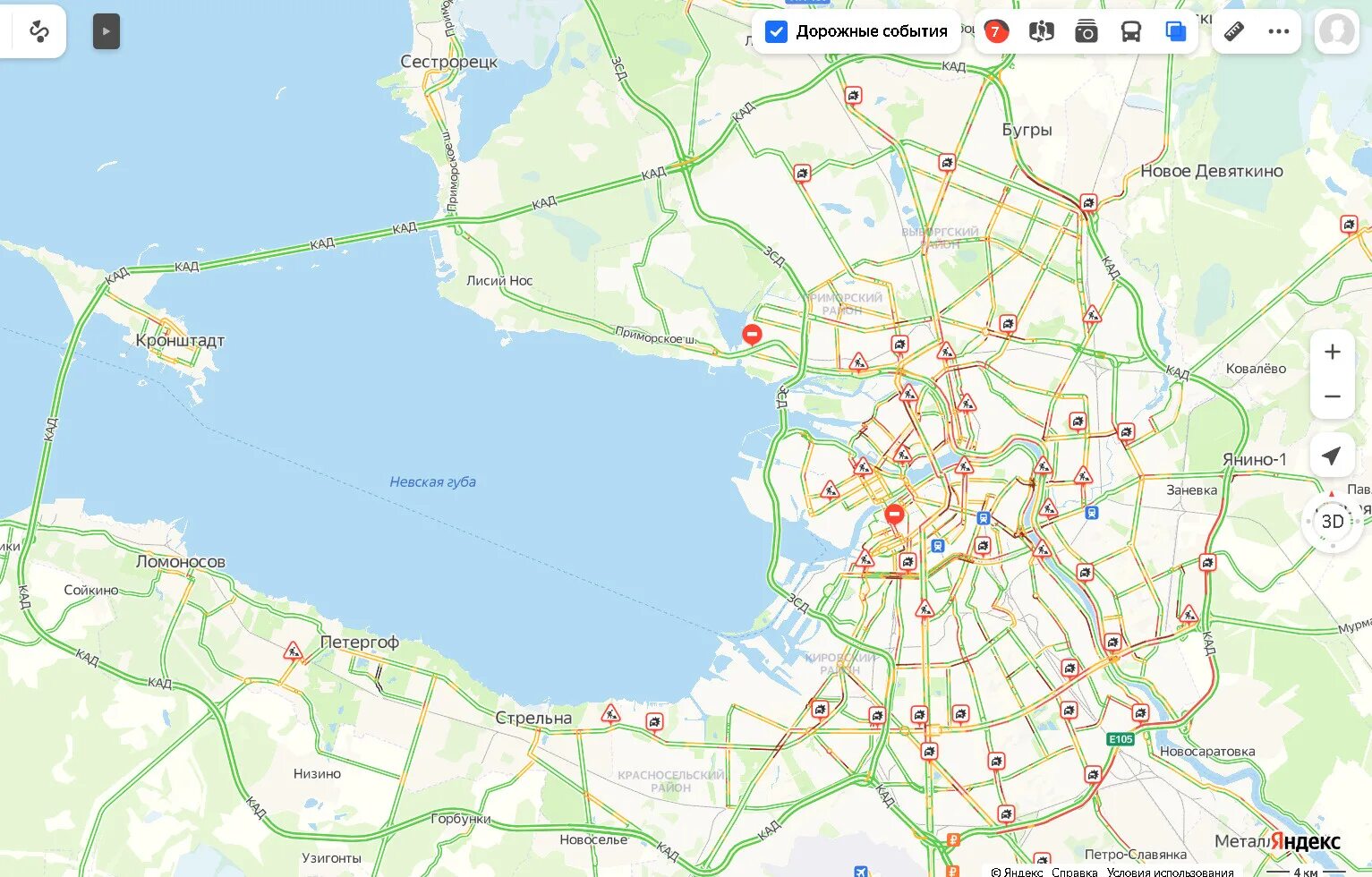Open the map layers selector

pos(1175,32)
